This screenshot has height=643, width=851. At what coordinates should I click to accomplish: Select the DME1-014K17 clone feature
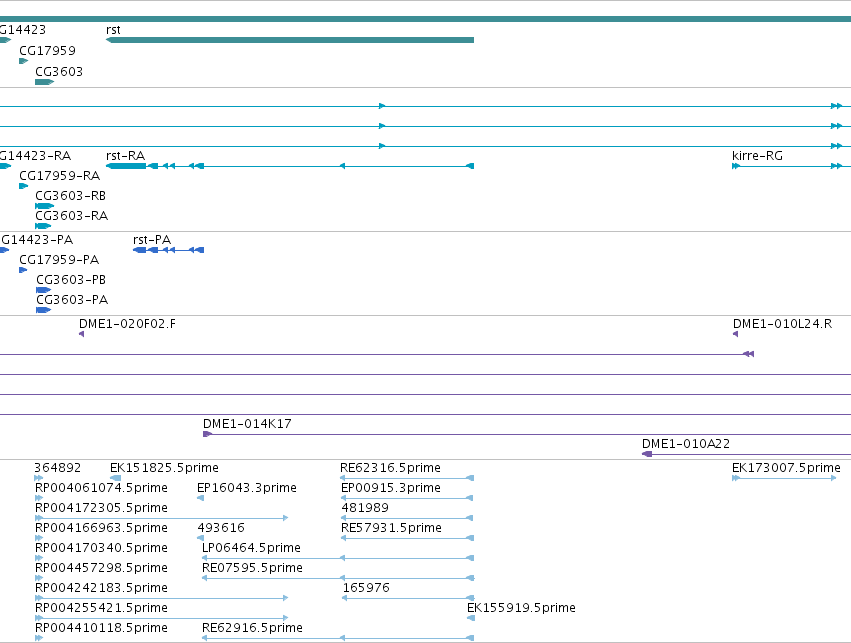coord(526,434)
